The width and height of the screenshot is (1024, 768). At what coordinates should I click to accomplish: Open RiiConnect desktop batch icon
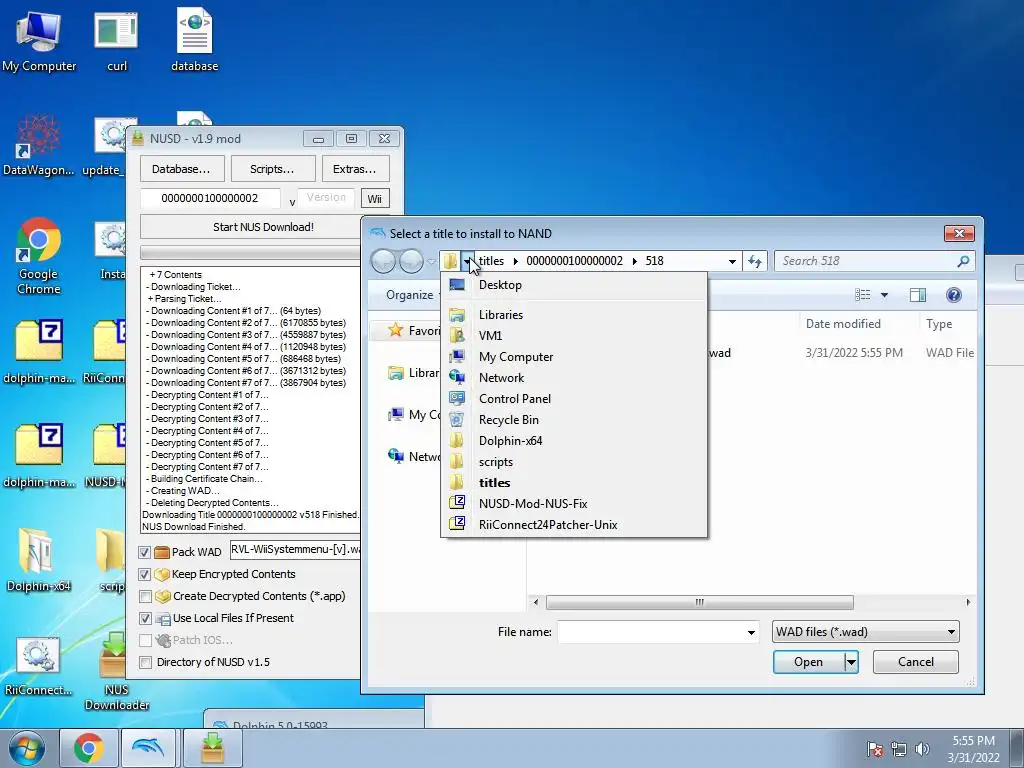39,665
